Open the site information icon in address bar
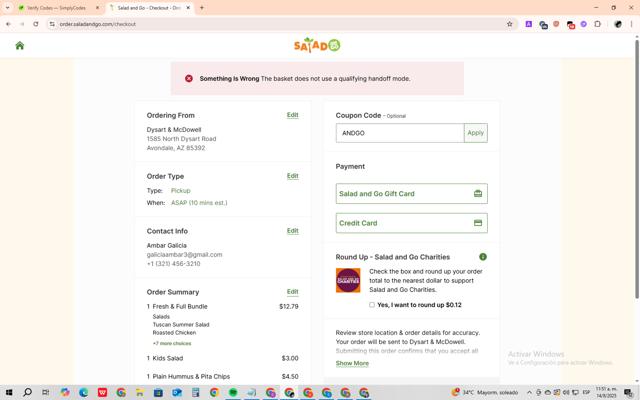640x400 pixels. click(x=52, y=24)
